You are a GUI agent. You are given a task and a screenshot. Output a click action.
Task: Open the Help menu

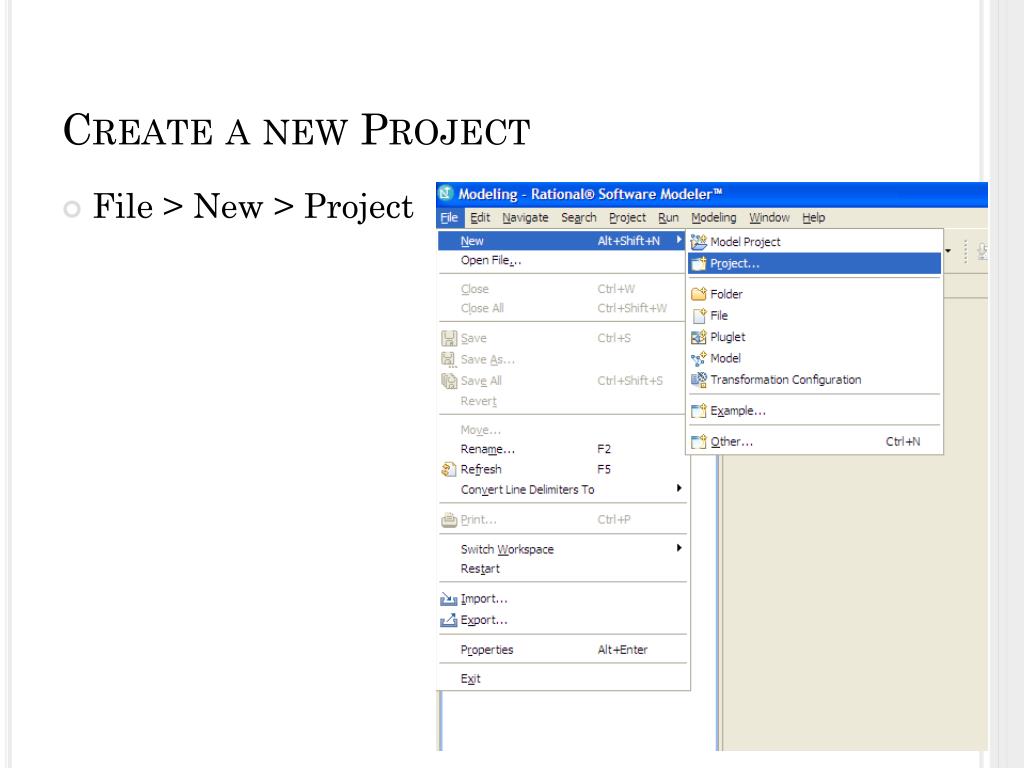814,217
